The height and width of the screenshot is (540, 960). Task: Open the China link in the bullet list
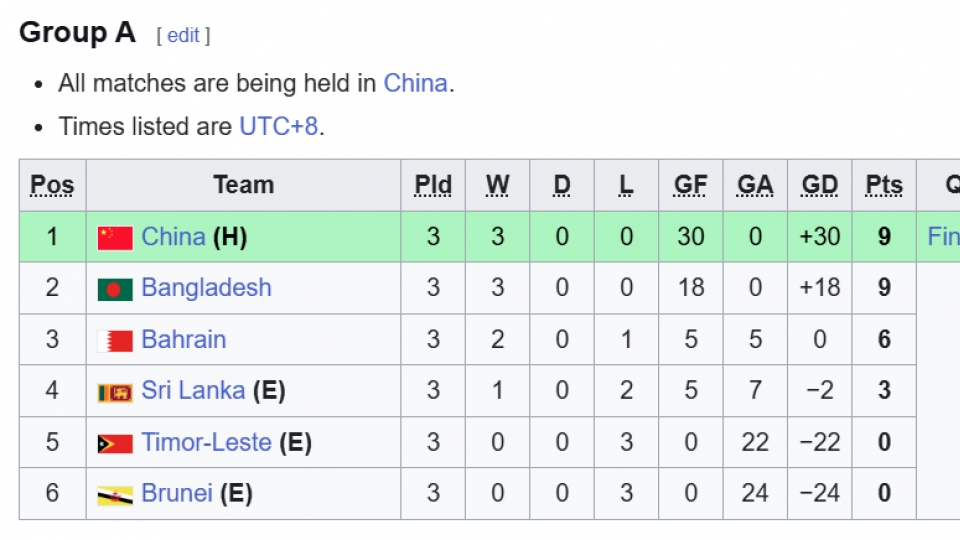pos(415,83)
